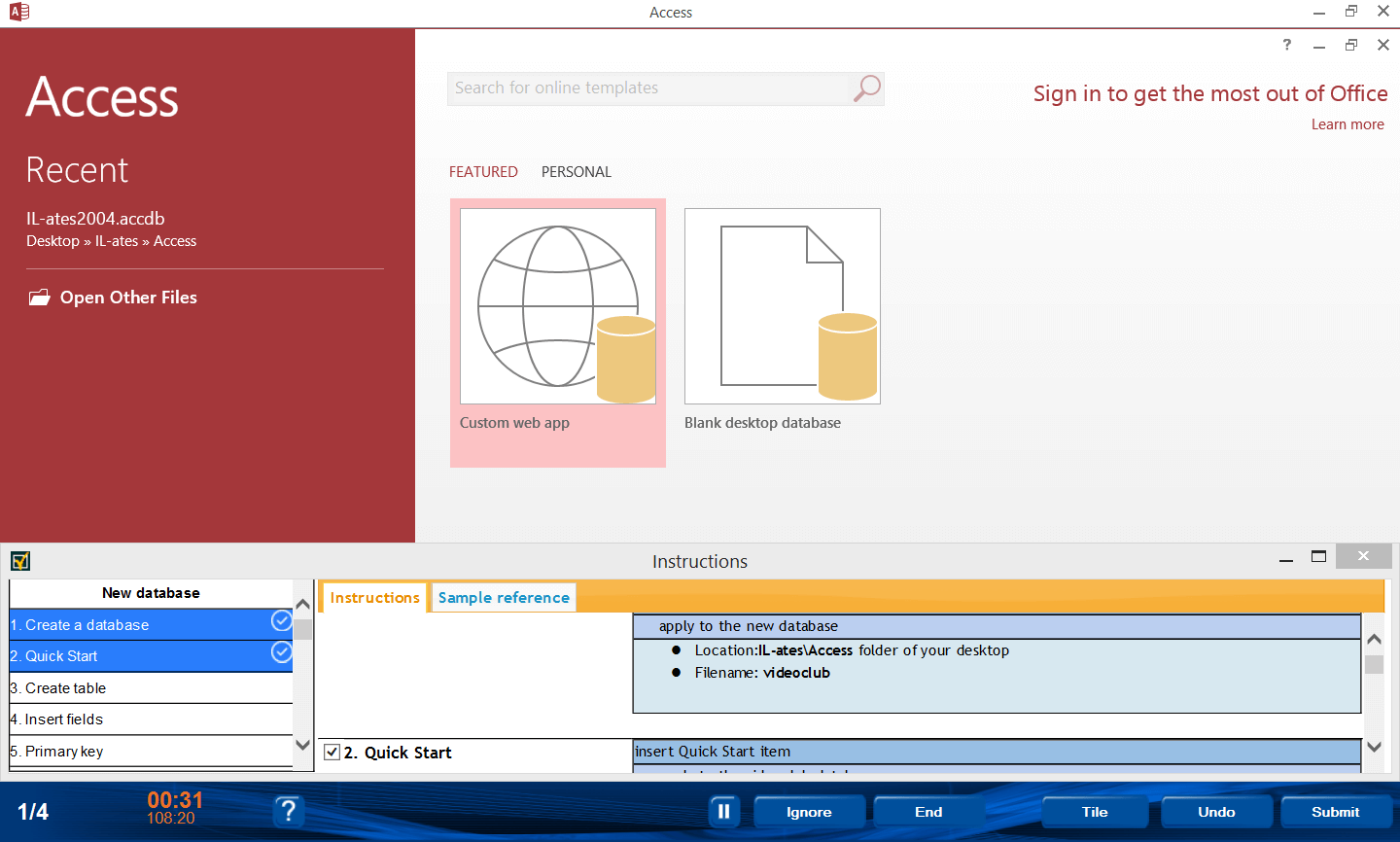Open the Instructions tab

tap(374, 598)
